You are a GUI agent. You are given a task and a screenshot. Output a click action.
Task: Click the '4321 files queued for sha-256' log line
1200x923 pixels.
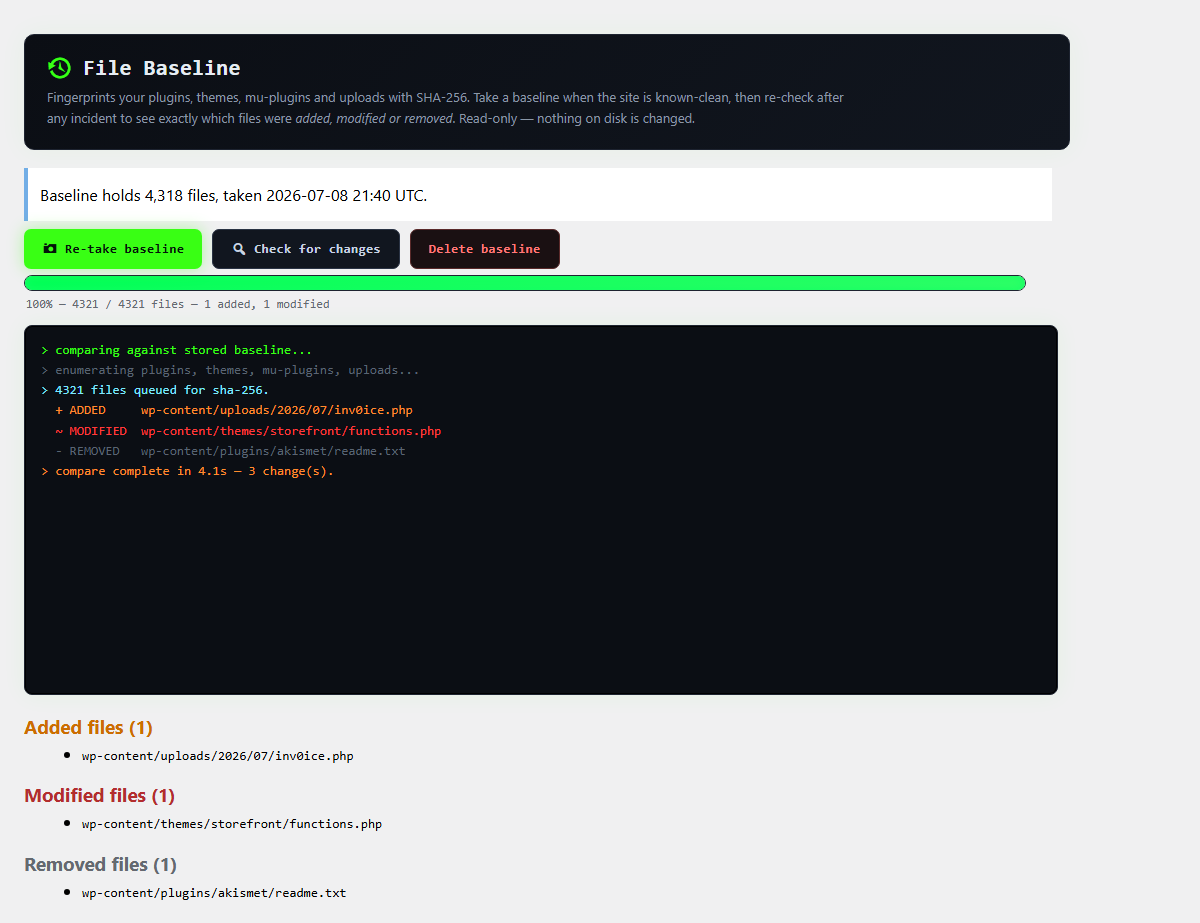point(155,390)
